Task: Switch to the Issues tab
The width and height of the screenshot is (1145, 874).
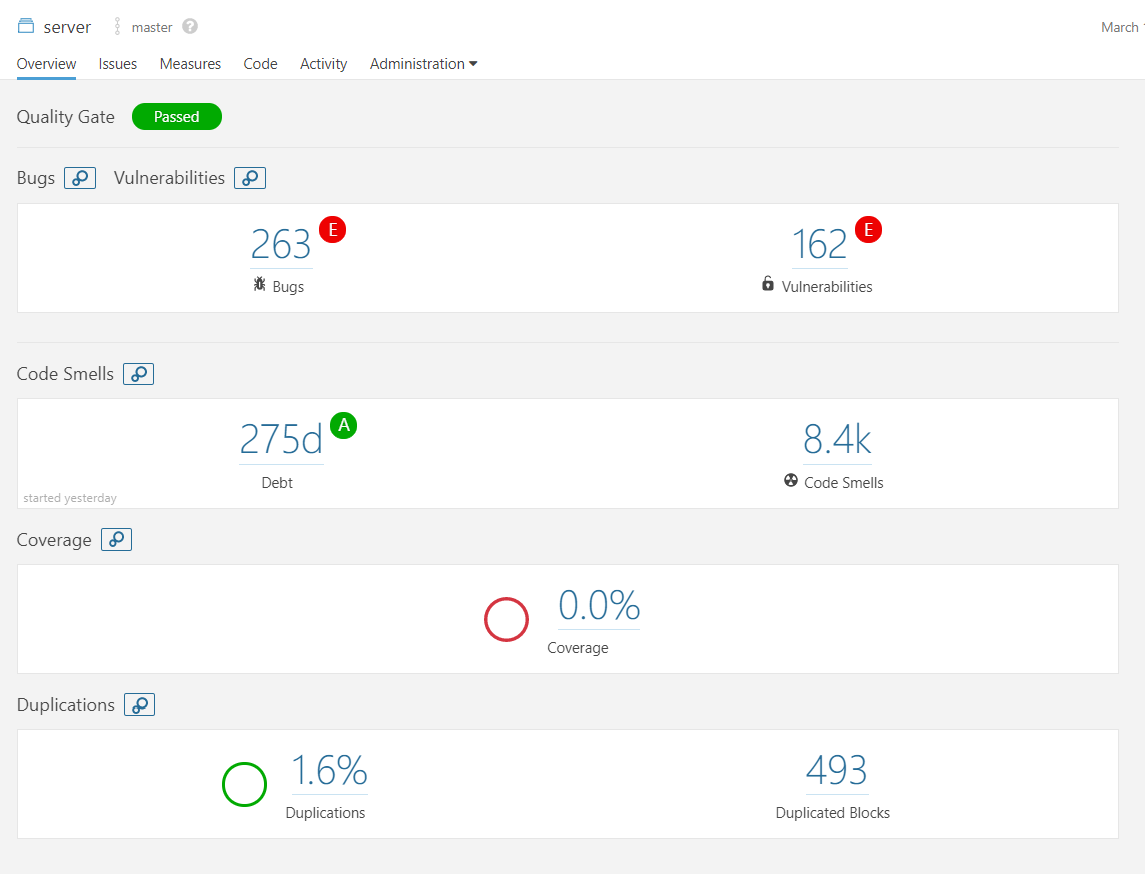Action: 118,64
